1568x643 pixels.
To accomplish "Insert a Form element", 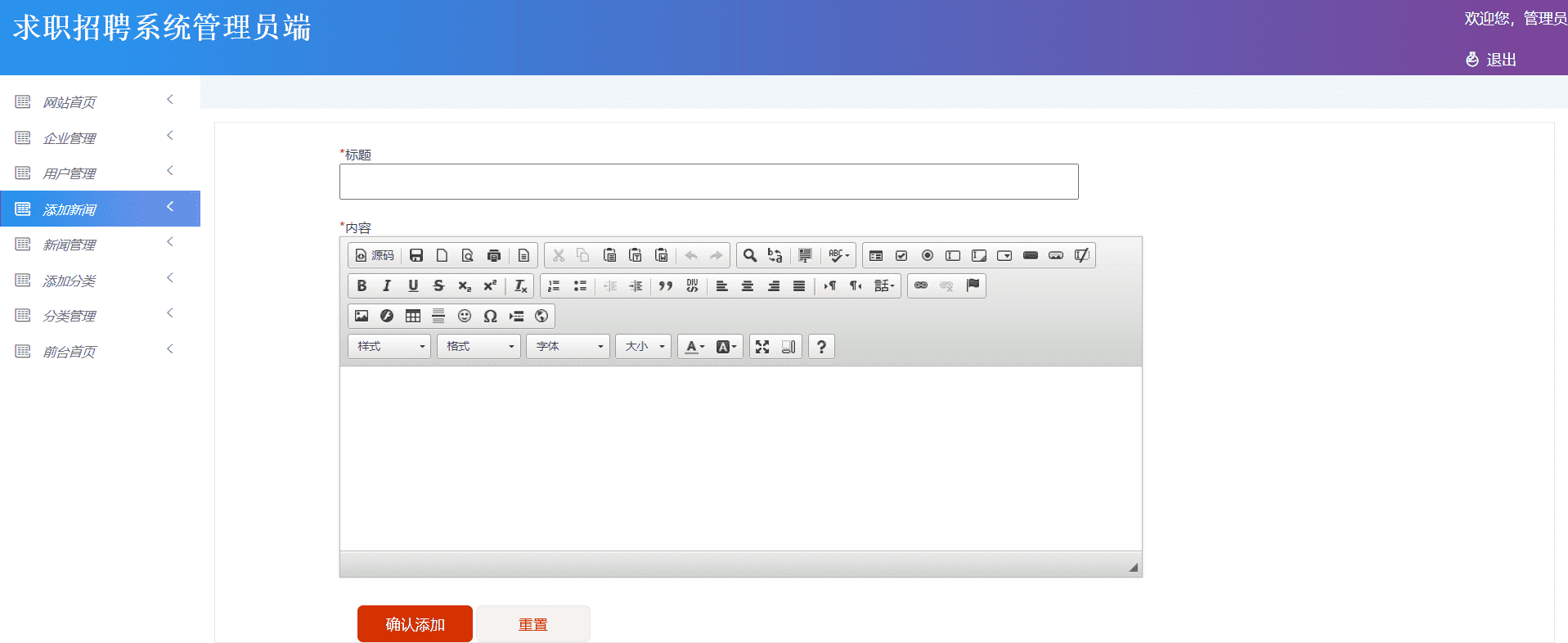I will (x=876, y=255).
